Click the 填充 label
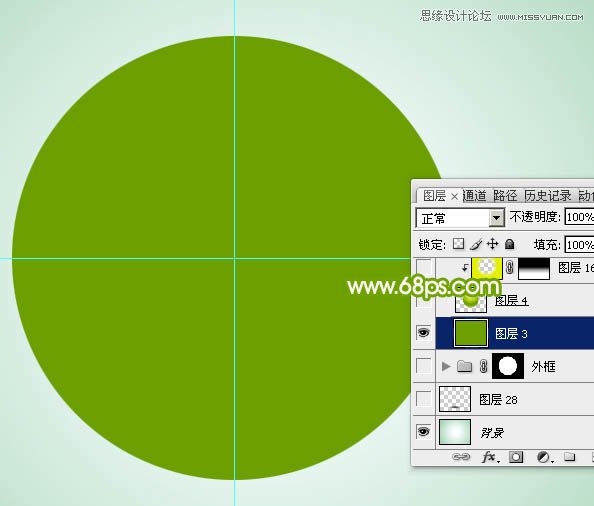The image size is (594, 506). point(547,245)
